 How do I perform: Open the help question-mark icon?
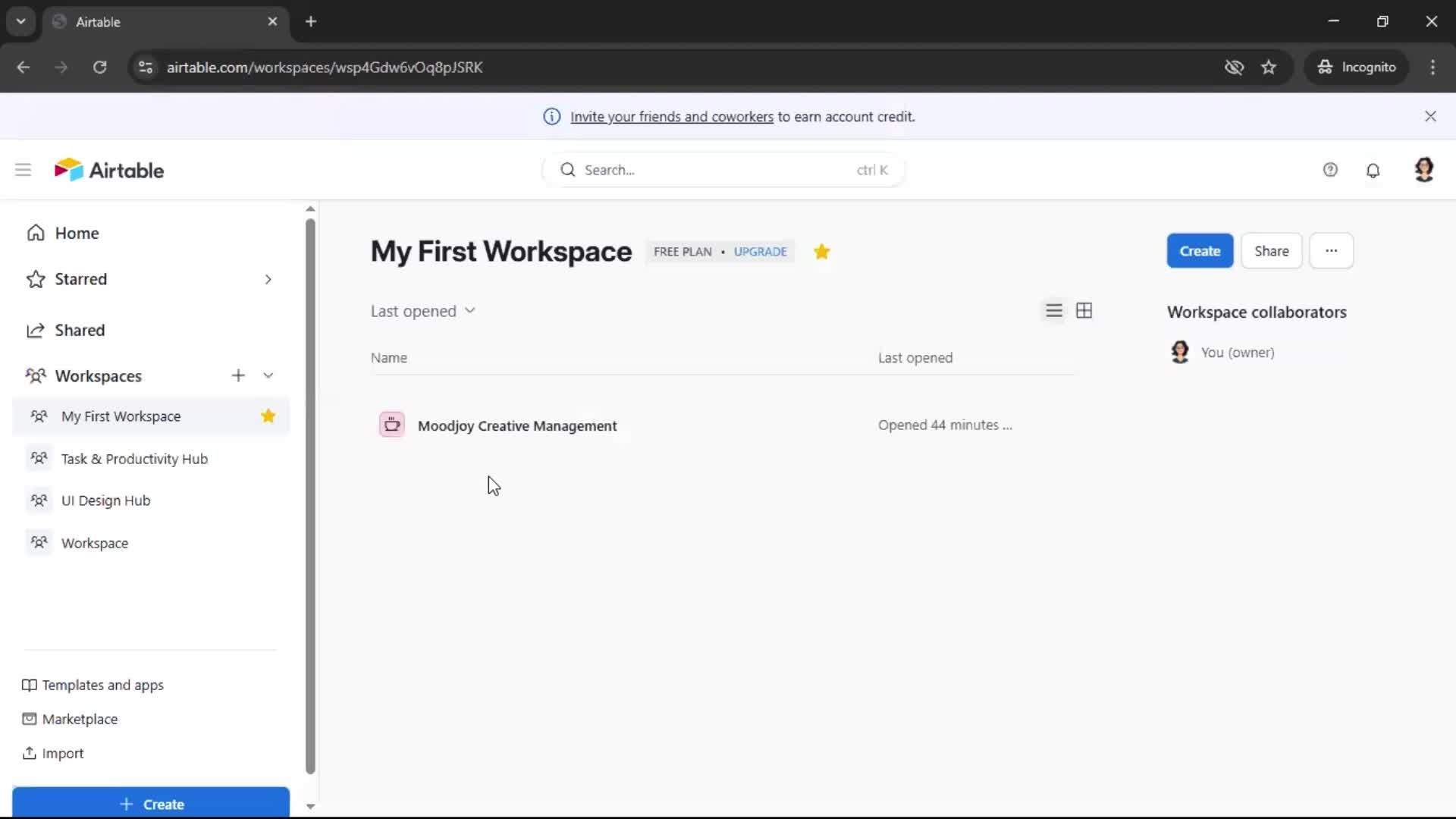click(x=1330, y=170)
